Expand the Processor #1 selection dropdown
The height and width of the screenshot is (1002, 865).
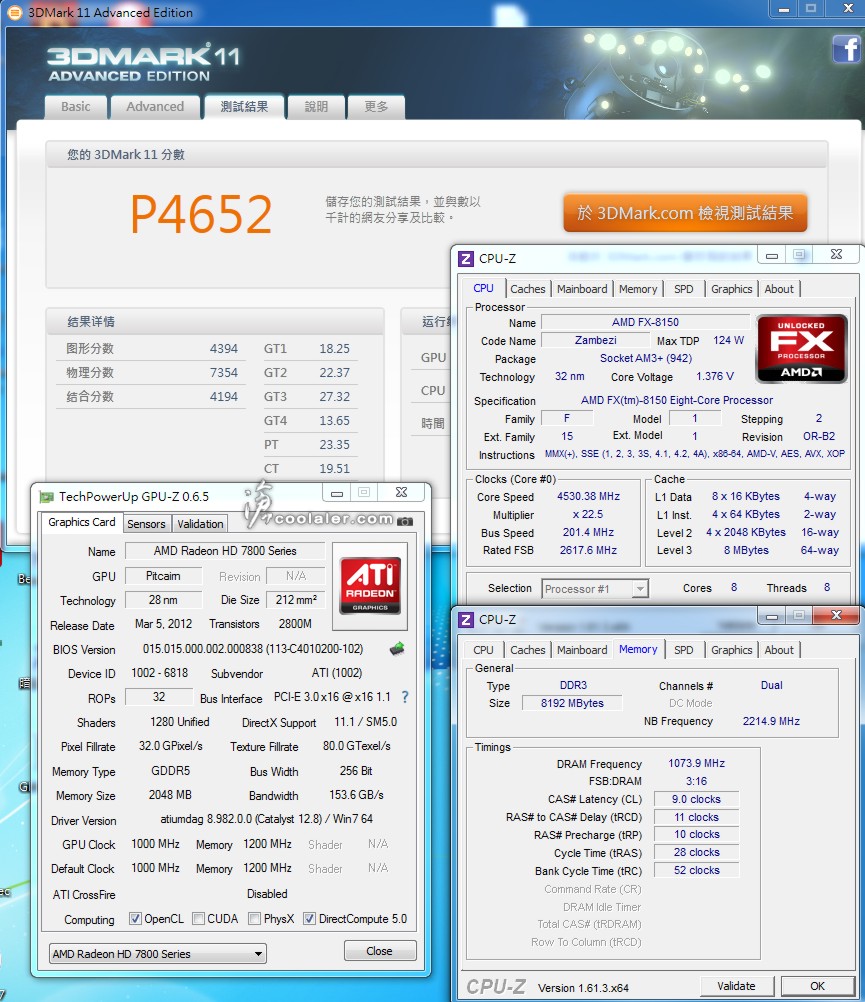coord(595,589)
